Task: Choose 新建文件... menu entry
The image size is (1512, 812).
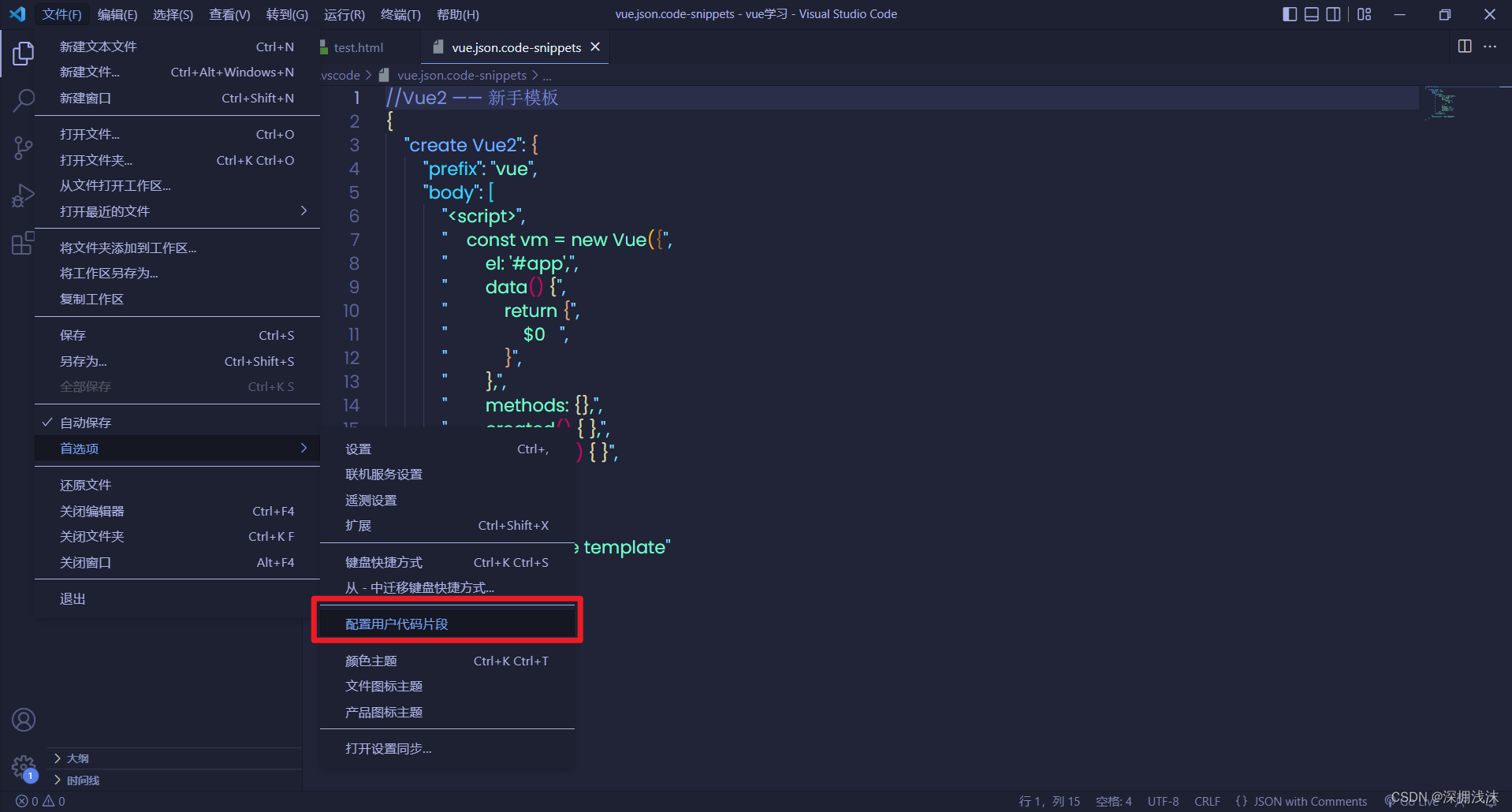Action: [x=177, y=72]
